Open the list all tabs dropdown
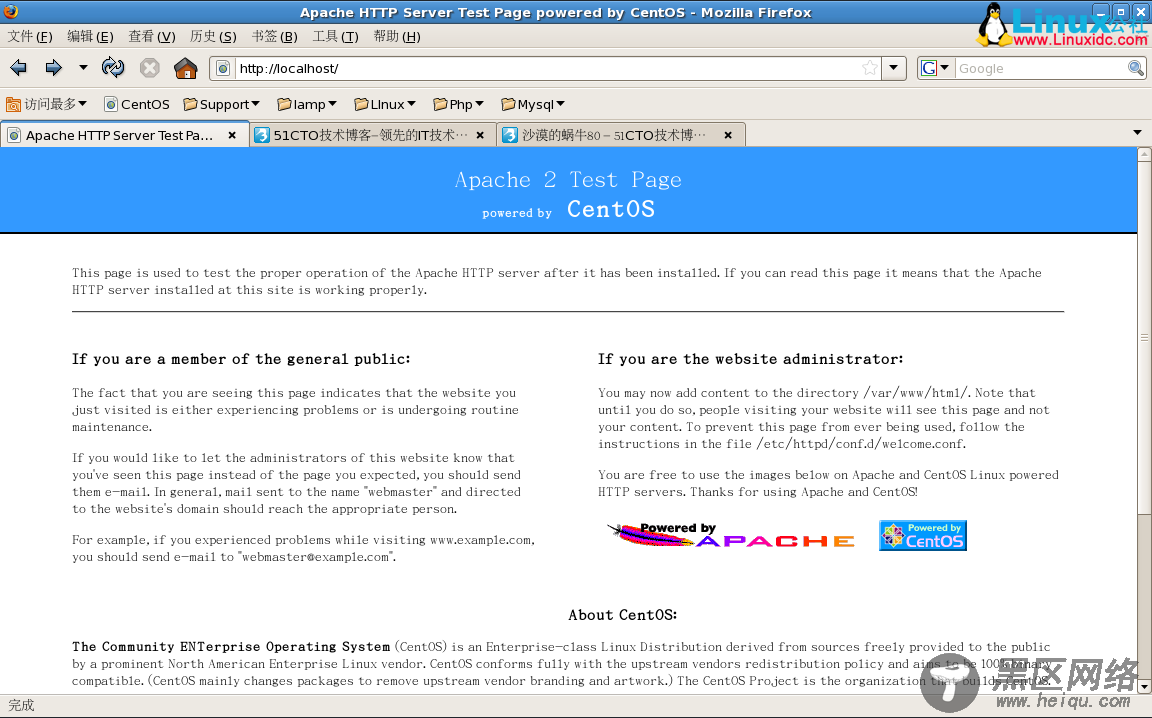 [x=1137, y=133]
